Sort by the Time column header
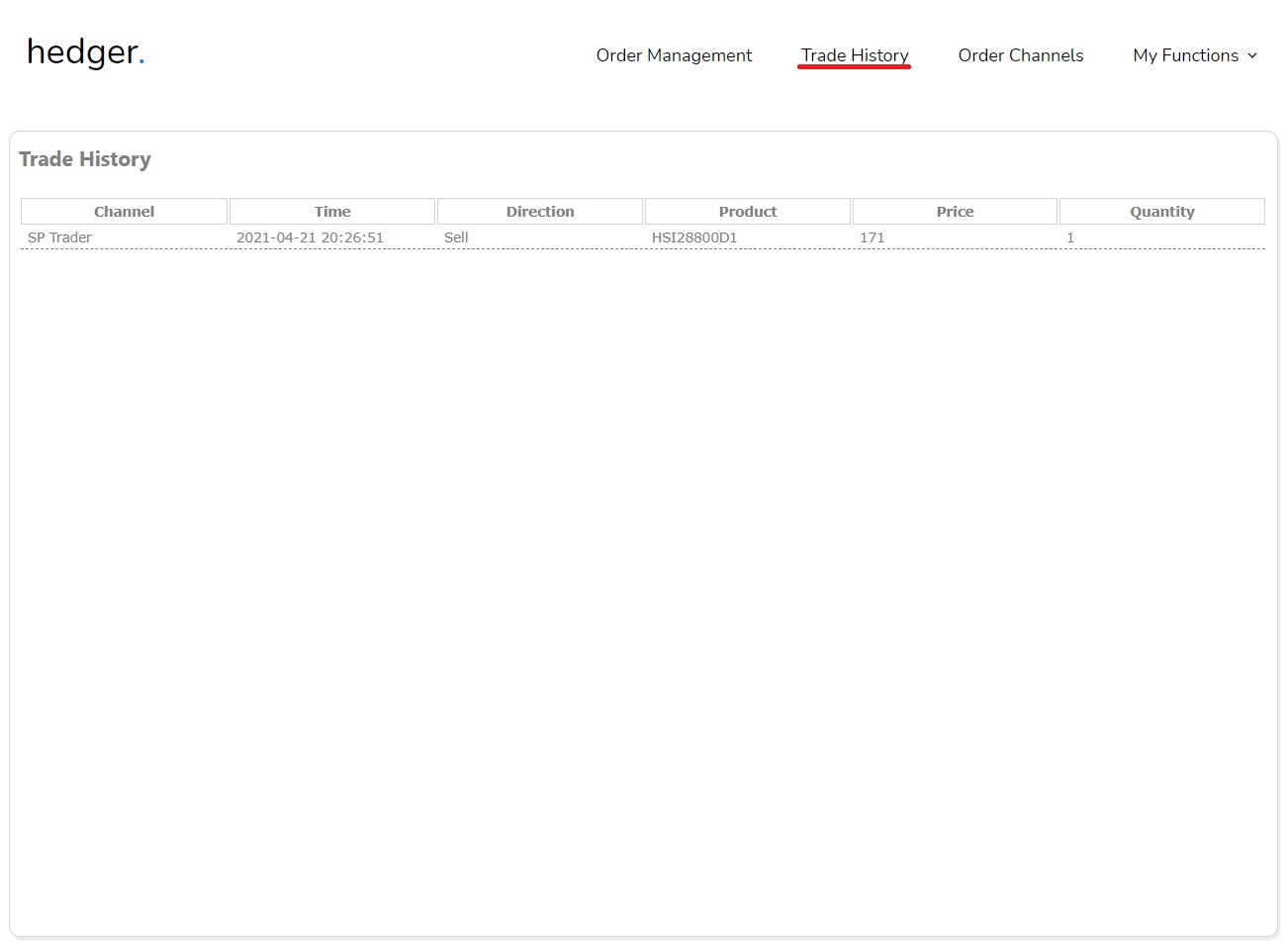Screen dimensions: 1288x944 tap(332, 212)
